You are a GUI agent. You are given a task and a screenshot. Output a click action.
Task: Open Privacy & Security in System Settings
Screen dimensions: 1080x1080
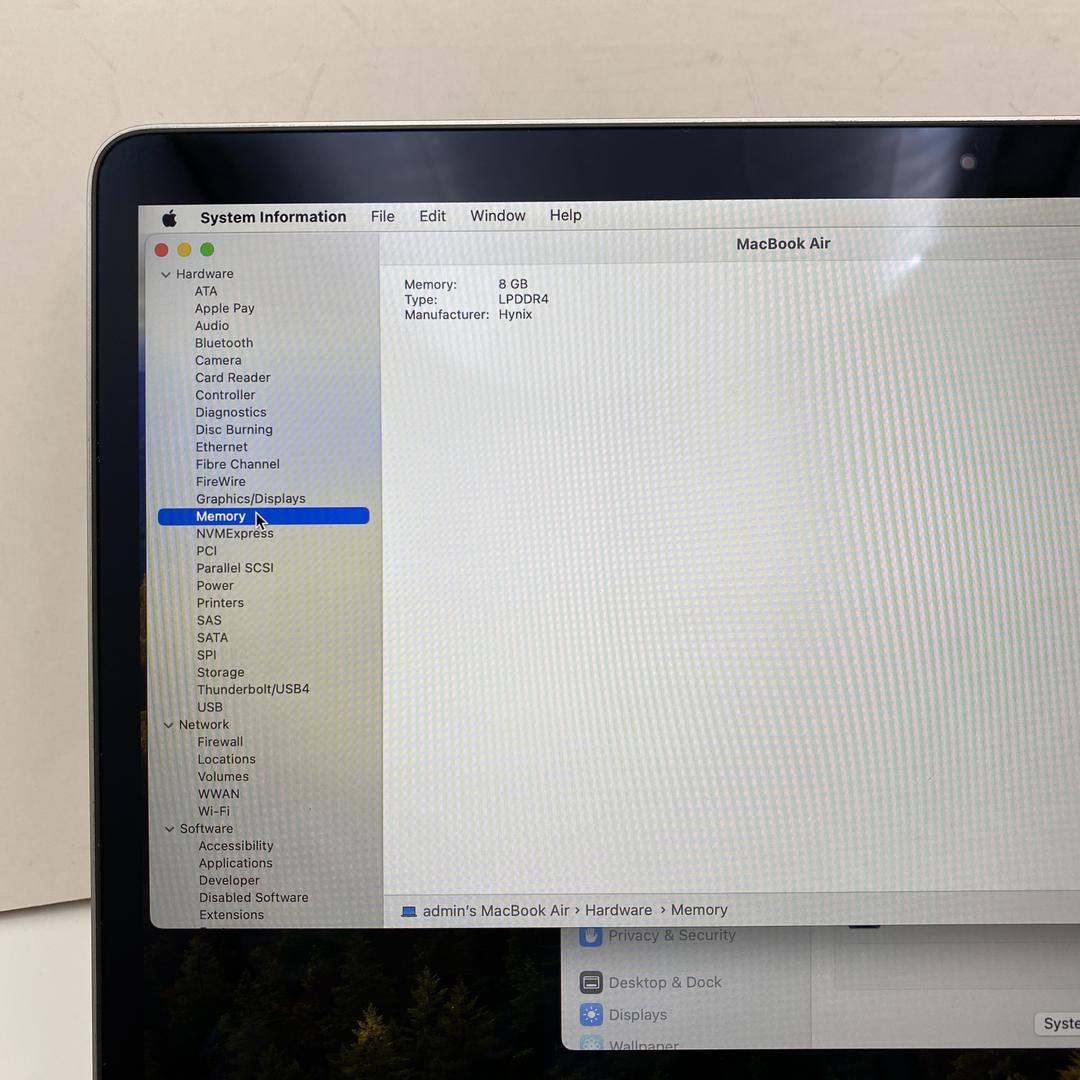click(658, 935)
